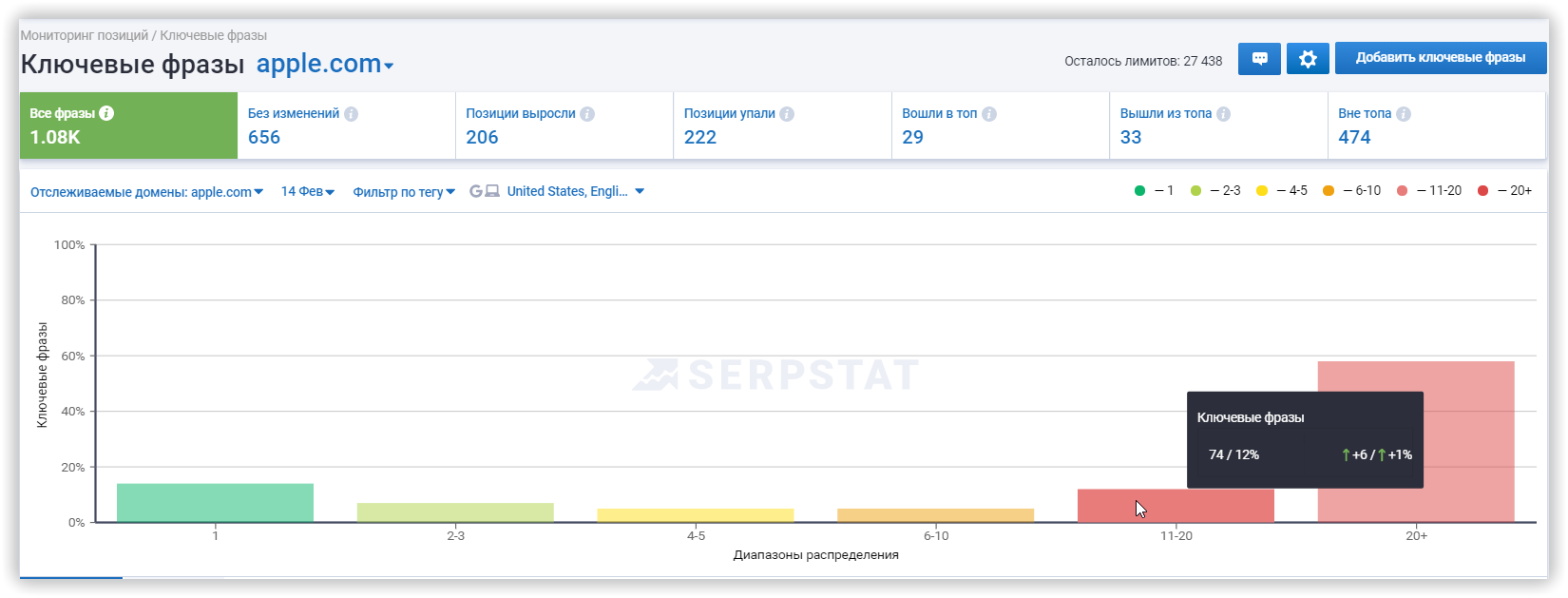1568x598 pixels.
Task: Show info icon for Без изменений
Action: (x=352, y=114)
